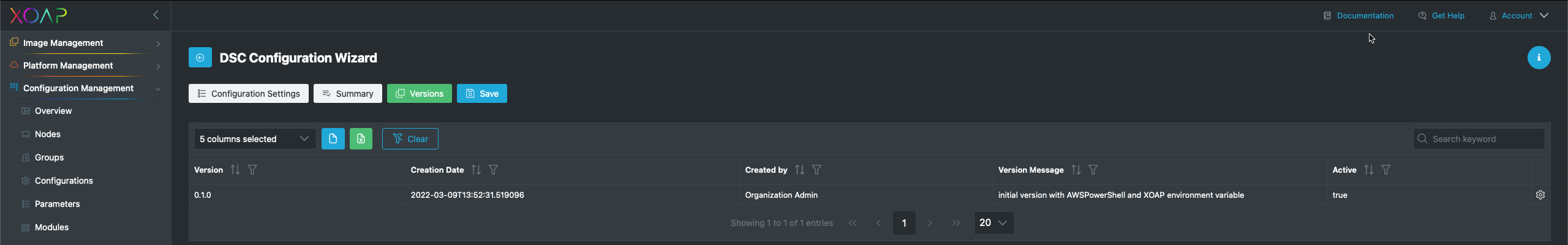1568x245 pixels.
Task: Filter the Created by column
Action: pos(816,170)
